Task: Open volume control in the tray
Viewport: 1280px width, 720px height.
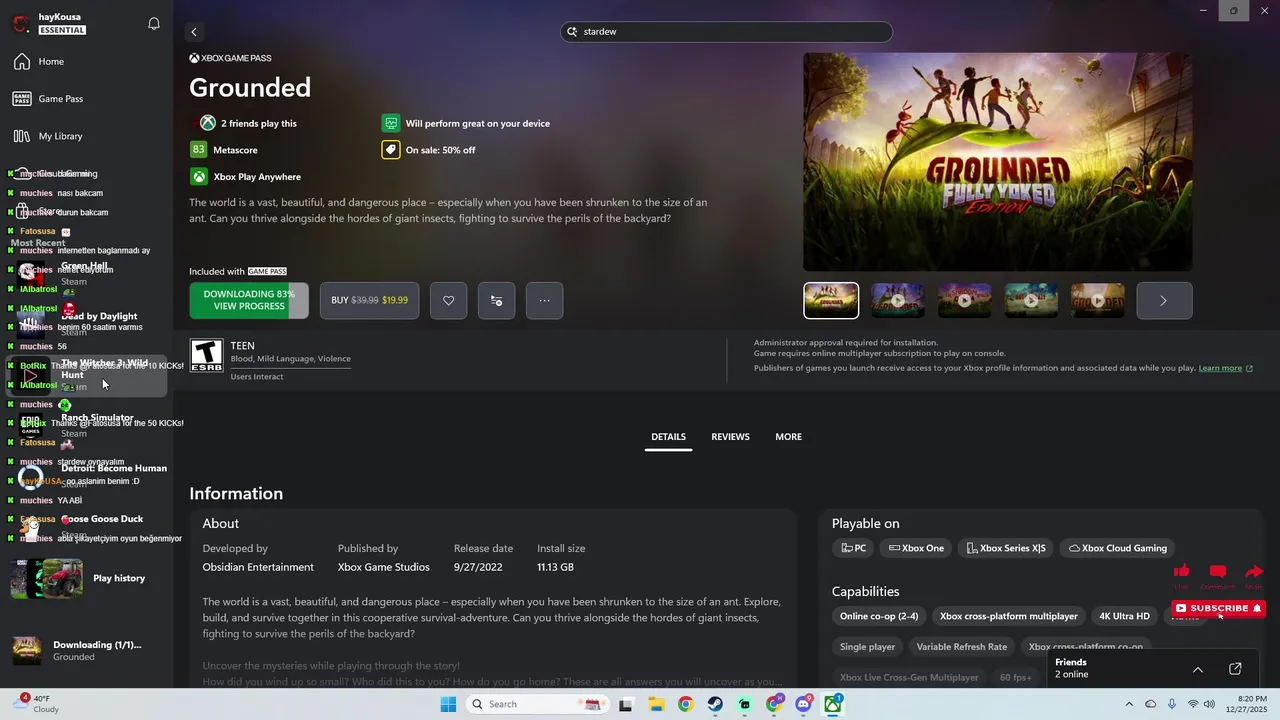Action: click(1209, 704)
